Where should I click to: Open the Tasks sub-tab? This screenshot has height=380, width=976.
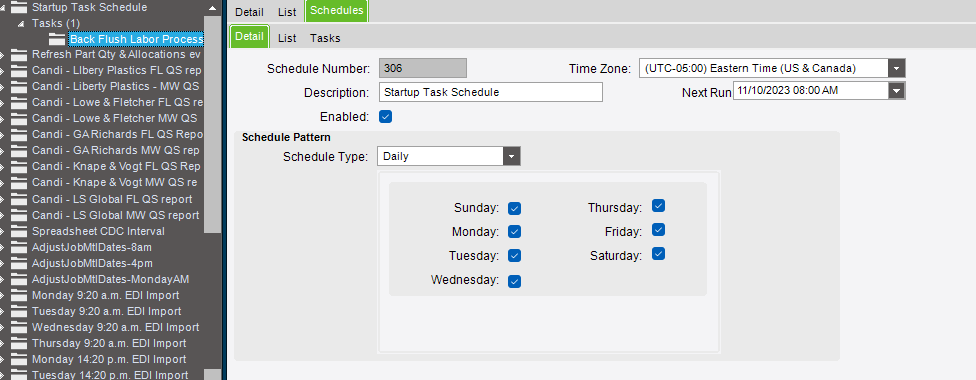pyautogui.click(x=326, y=38)
